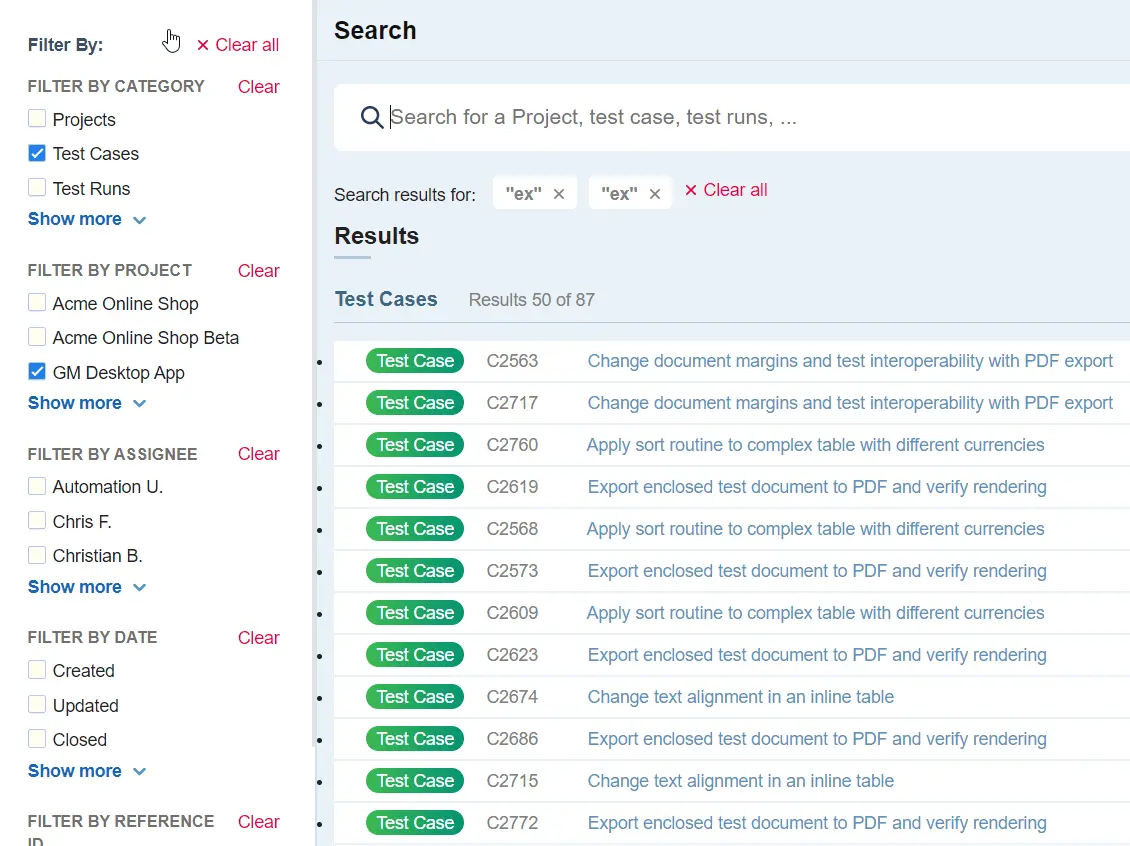Check the Christian B. assignee checkbox
This screenshot has height=846, width=1130.
point(37,555)
